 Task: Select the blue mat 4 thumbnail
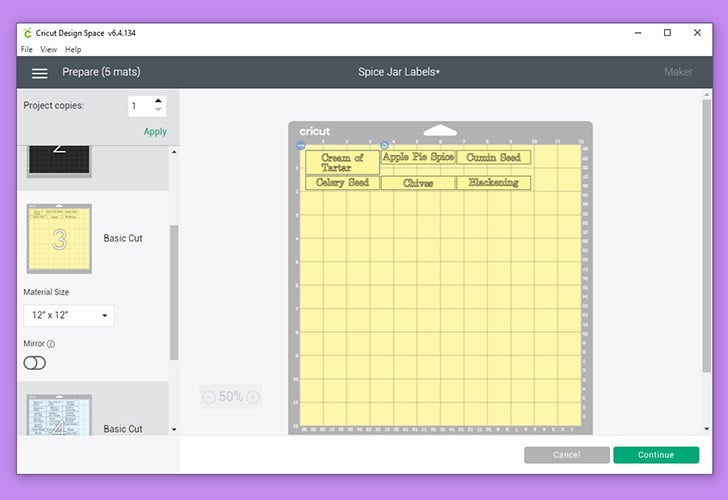pos(59,415)
